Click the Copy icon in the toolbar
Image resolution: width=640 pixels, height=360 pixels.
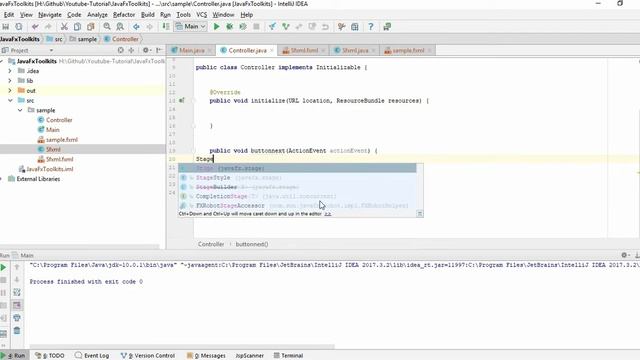coord(77,27)
